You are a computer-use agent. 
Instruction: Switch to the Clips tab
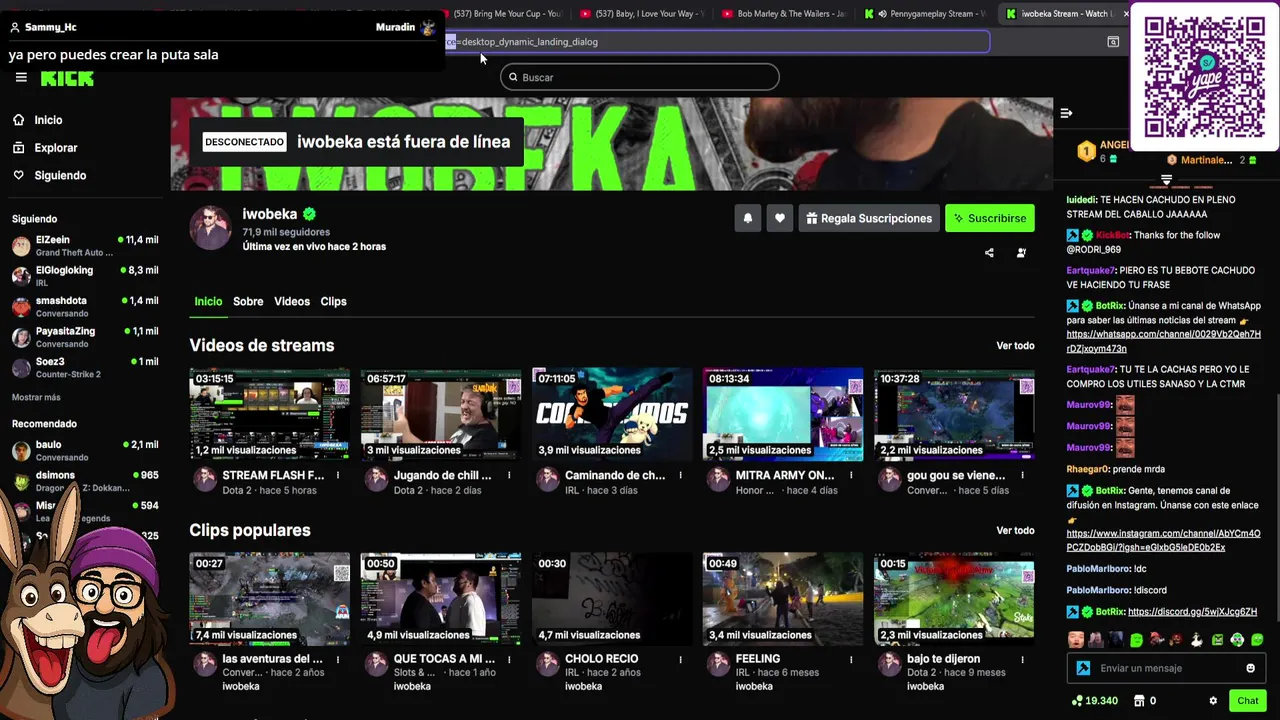(x=333, y=301)
